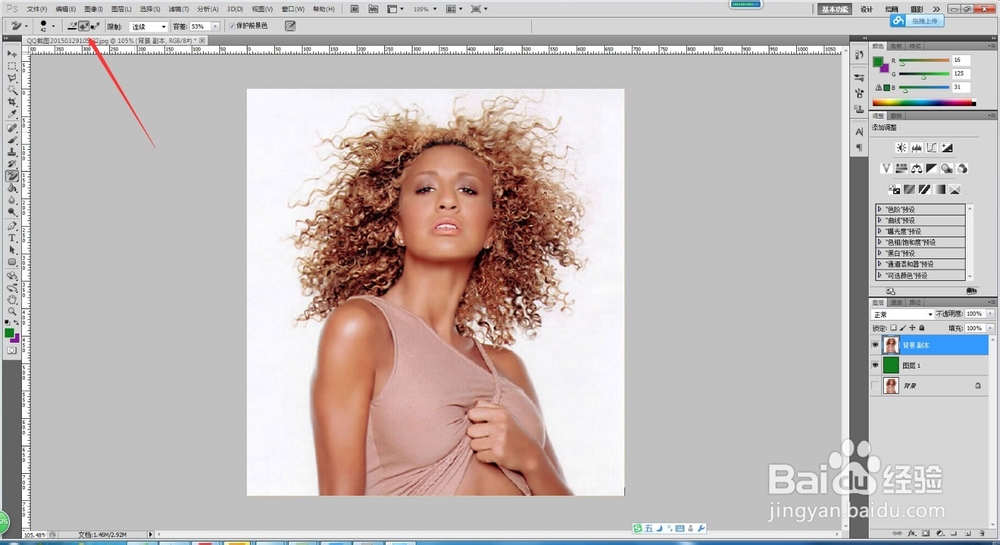Screen dimensions: 1000x545
Task: Choose Sampling: Once option
Action: click(84, 26)
